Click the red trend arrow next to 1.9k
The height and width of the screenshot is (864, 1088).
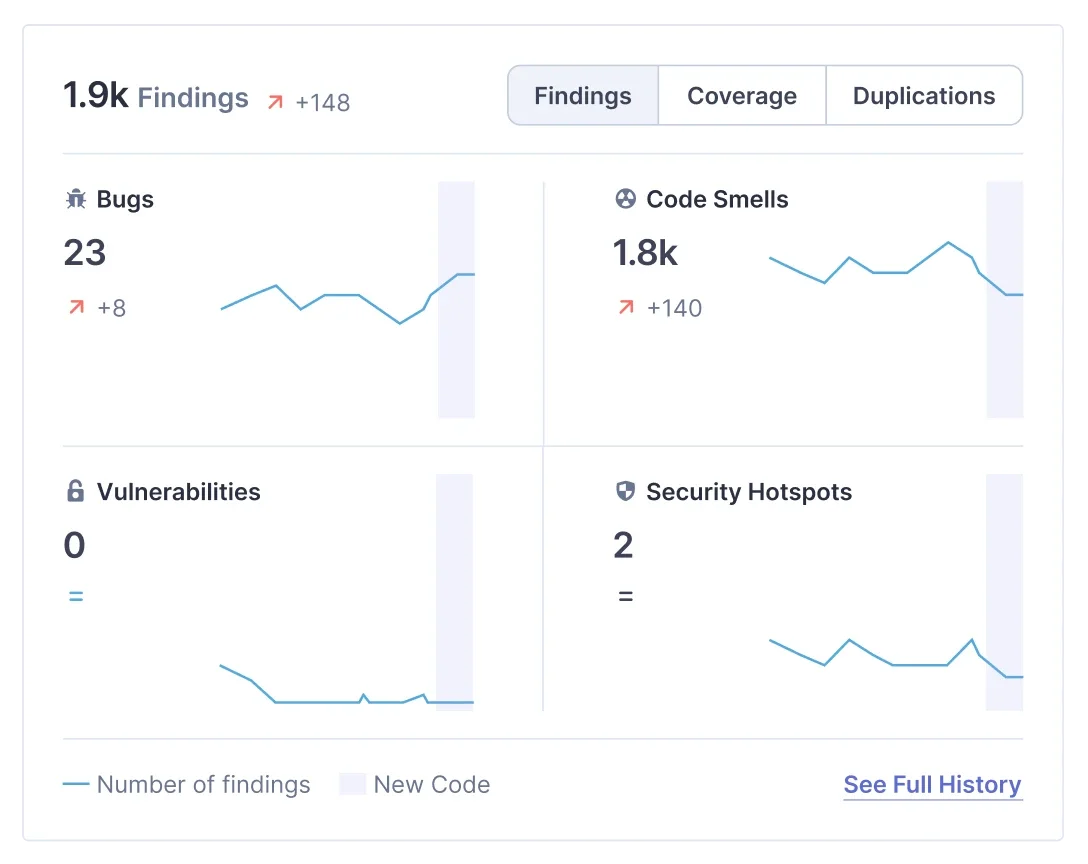(277, 100)
